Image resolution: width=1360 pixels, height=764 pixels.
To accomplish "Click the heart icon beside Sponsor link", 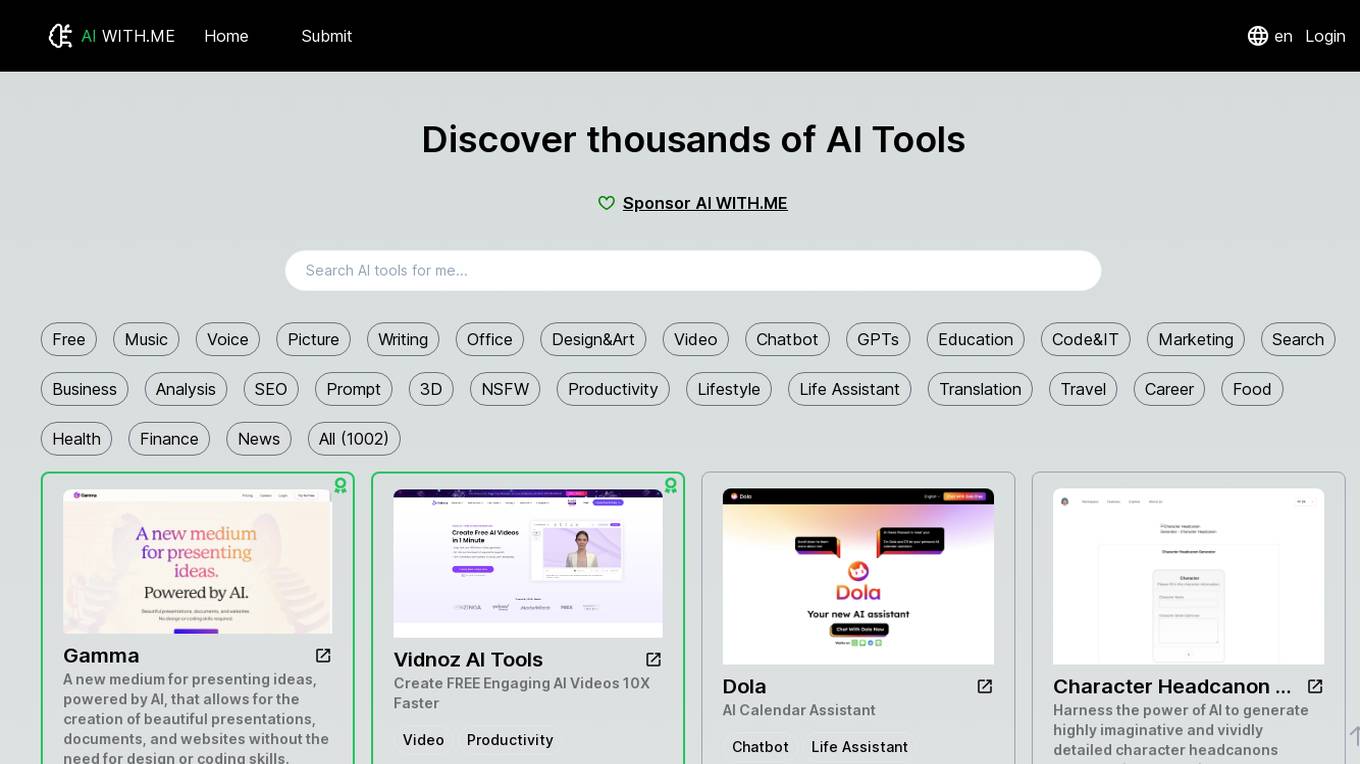I will pyautogui.click(x=606, y=203).
